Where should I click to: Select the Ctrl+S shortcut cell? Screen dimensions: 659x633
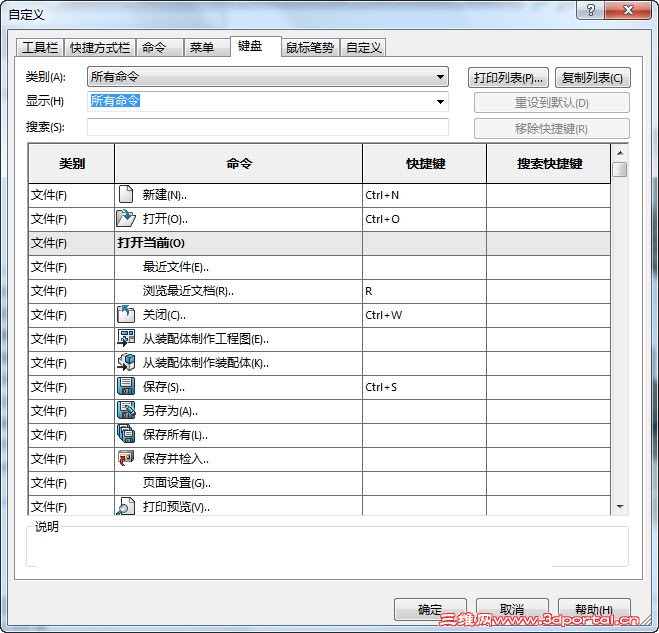coord(424,387)
